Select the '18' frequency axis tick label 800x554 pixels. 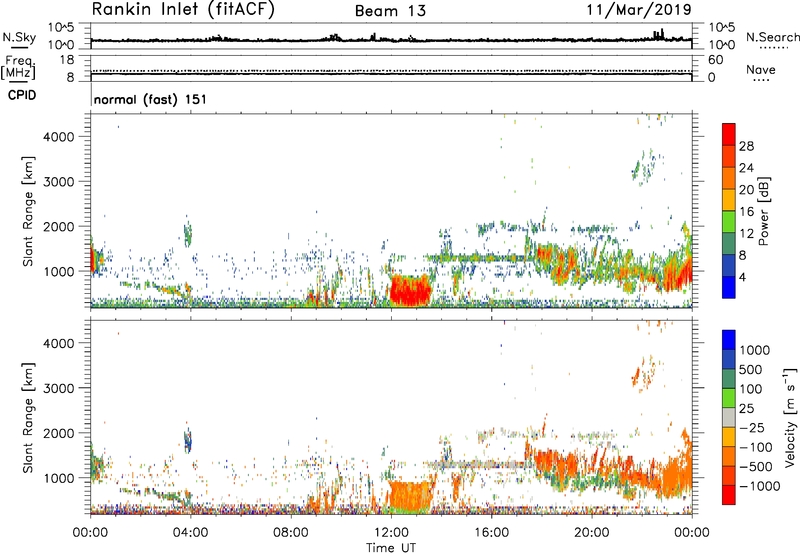[x=67, y=60]
